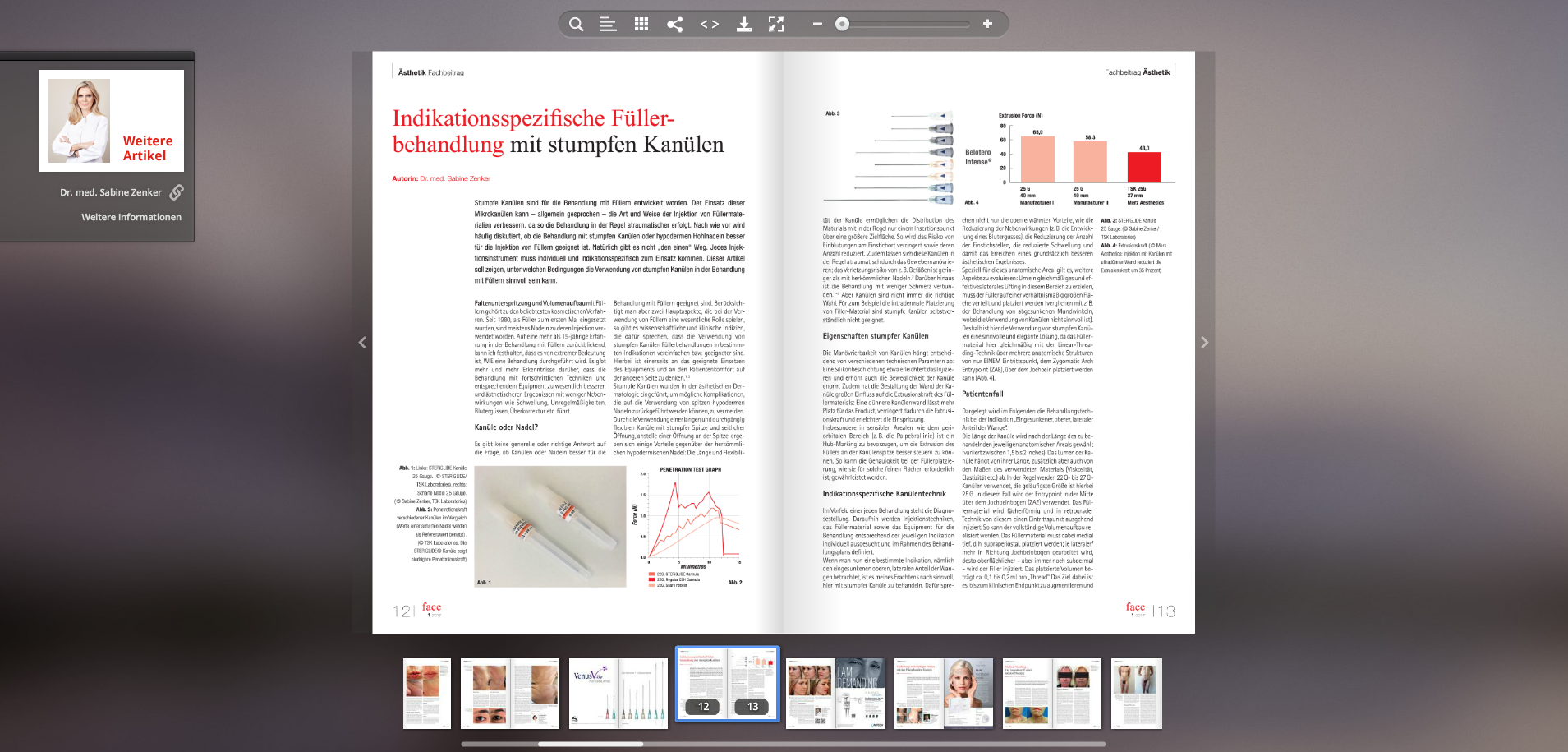
Task: Open the table of contents icon
Action: [608, 25]
